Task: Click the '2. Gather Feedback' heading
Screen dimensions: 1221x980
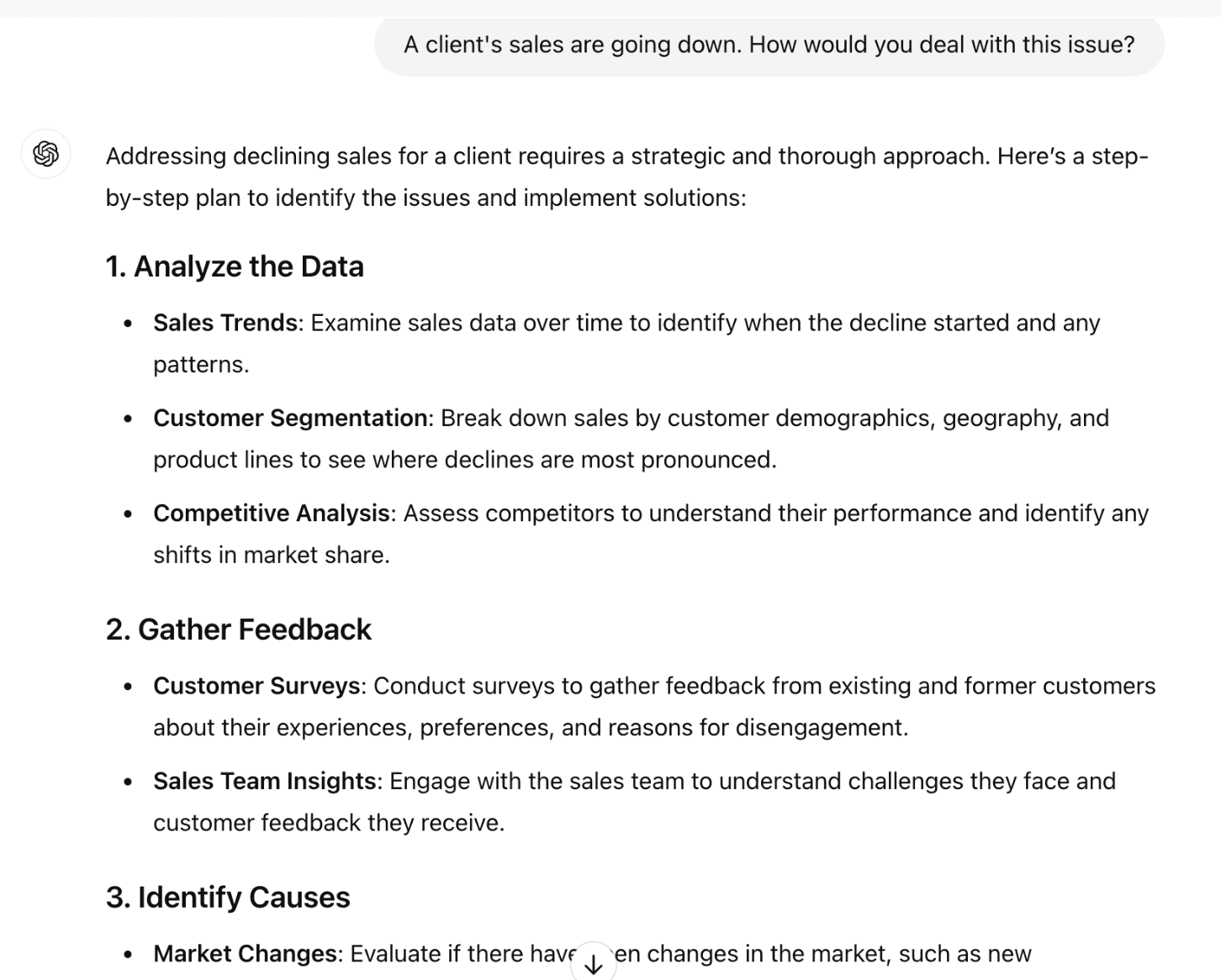Action: (x=239, y=630)
